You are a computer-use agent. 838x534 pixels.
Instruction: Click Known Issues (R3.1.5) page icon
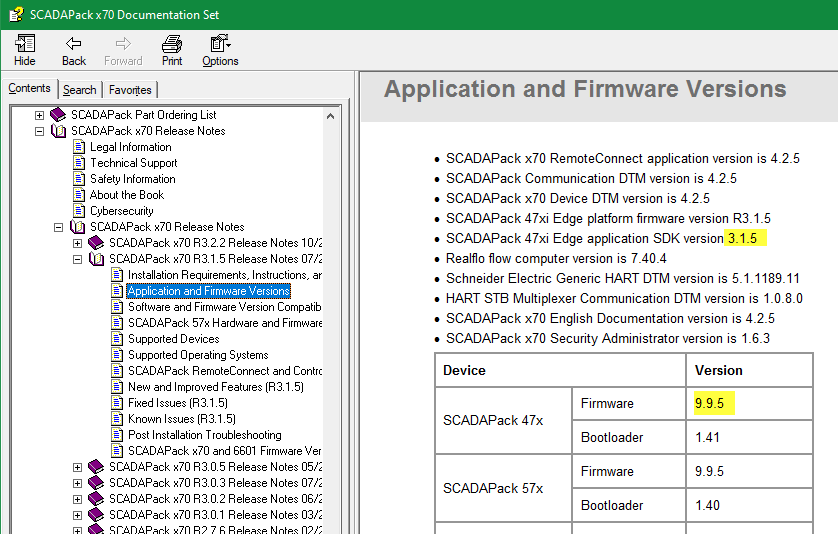117,419
